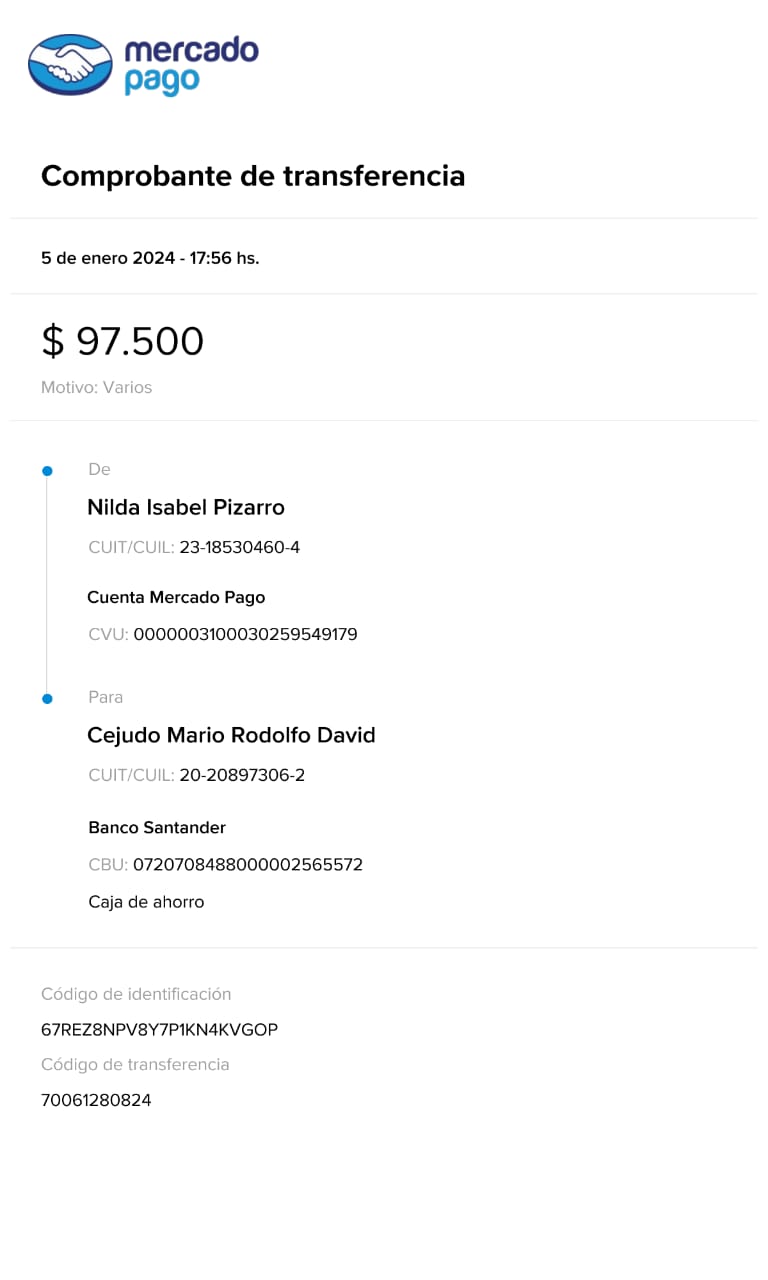The height and width of the screenshot is (1280, 768).
Task: Select the CVU number 0000003100030259549179
Action: click(245, 635)
